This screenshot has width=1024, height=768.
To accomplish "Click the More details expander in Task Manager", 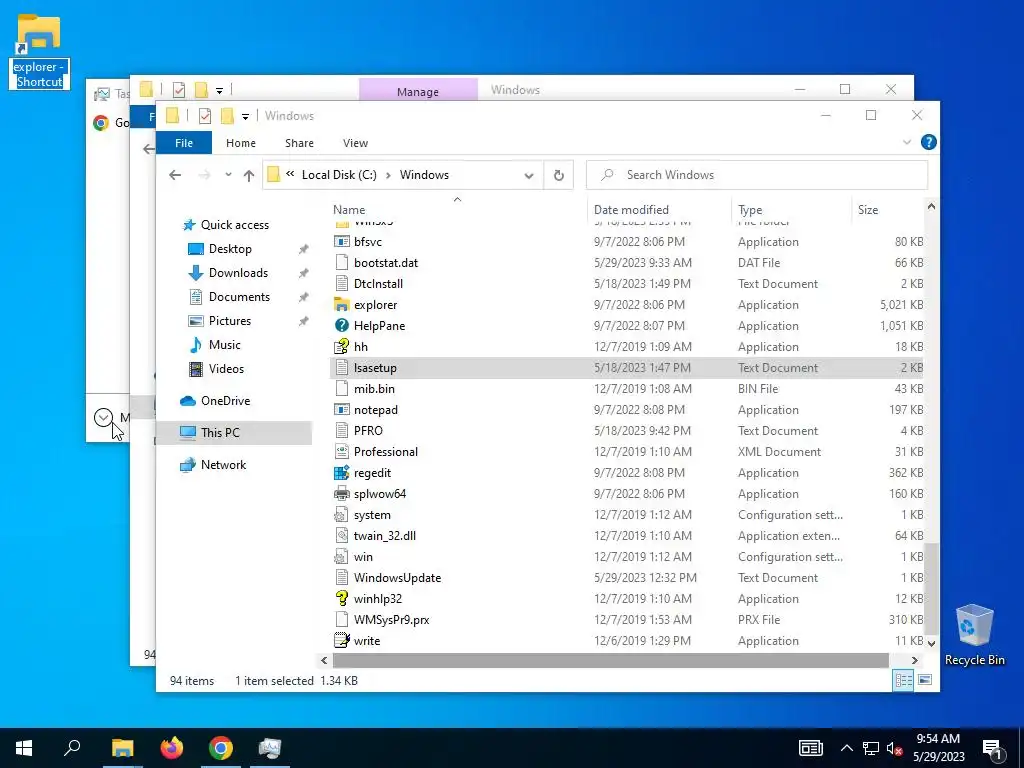I will [103, 417].
